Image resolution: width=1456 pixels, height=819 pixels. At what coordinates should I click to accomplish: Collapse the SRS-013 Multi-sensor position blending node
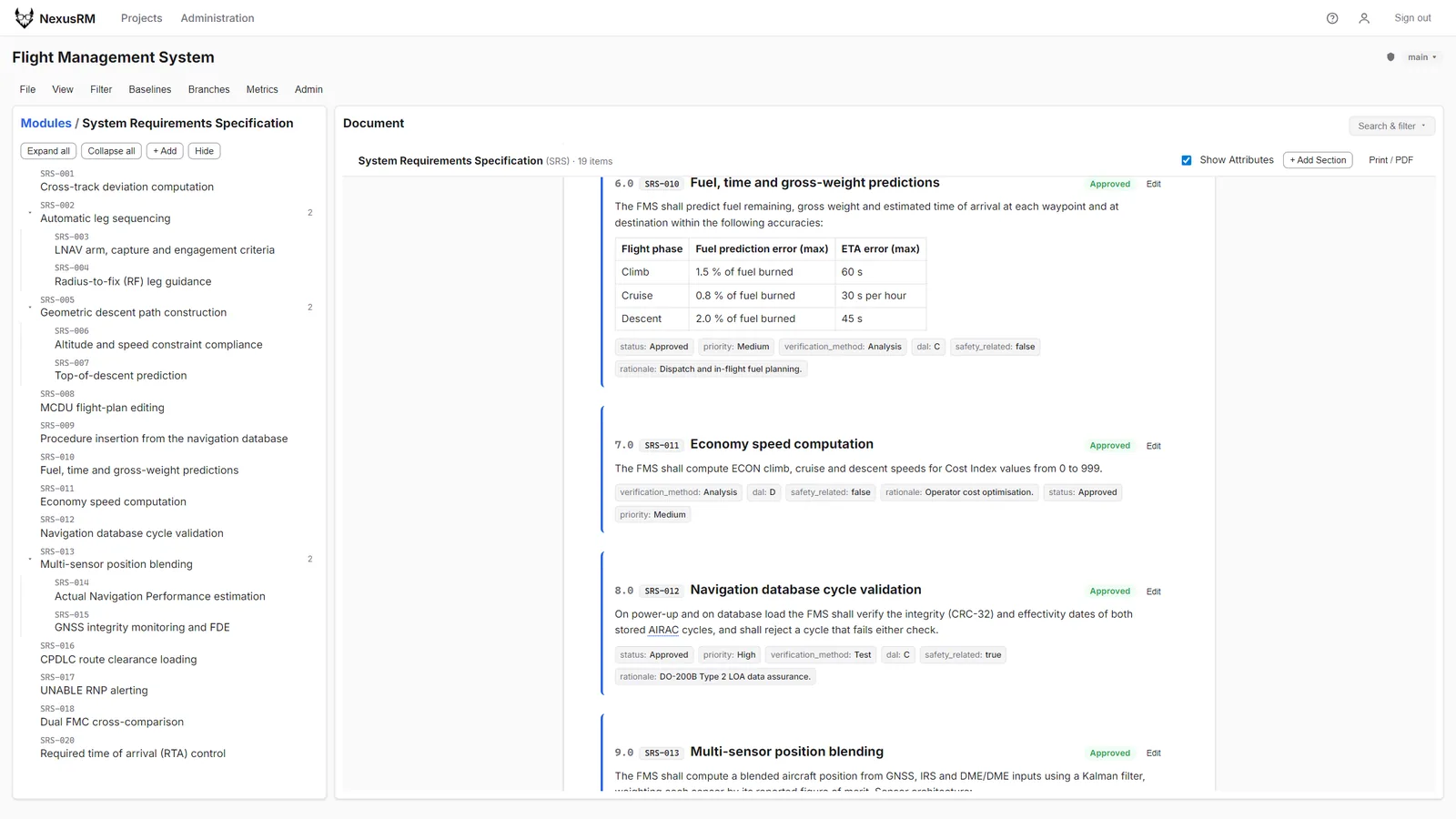pyautogui.click(x=30, y=559)
